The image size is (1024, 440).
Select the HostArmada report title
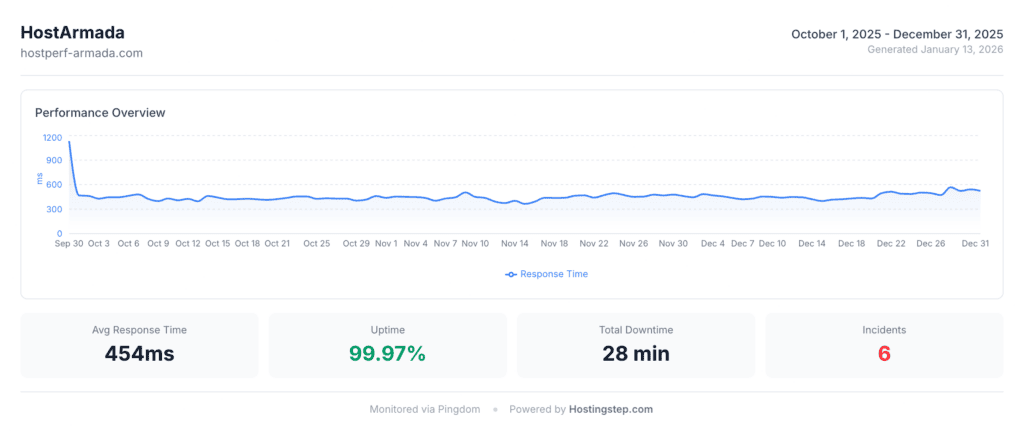click(x=73, y=33)
